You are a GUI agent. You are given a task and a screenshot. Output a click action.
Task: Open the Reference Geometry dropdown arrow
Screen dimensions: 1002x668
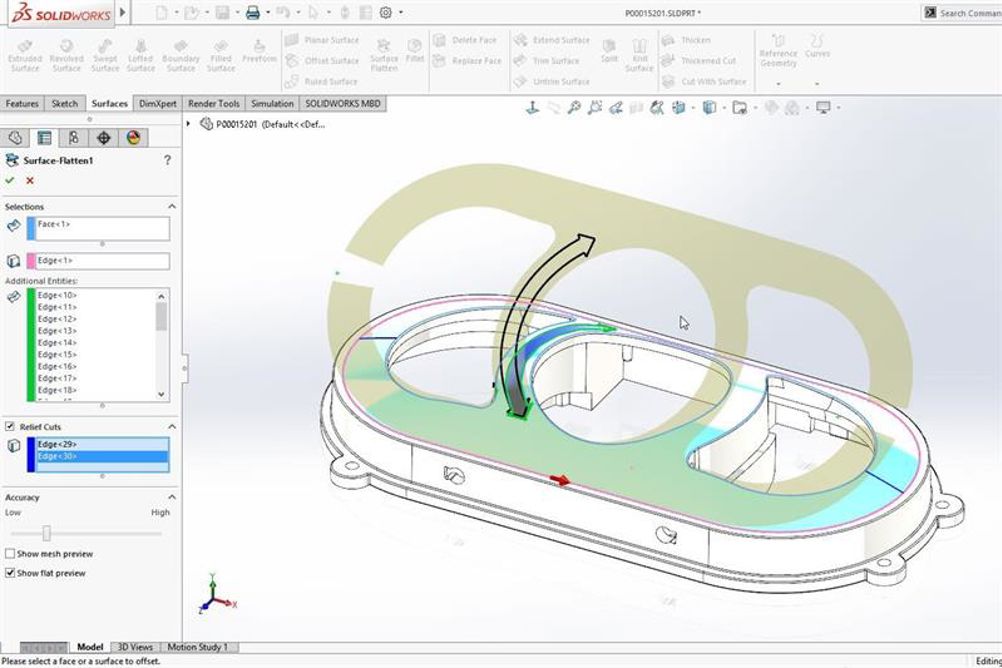(x=778, y=83)
